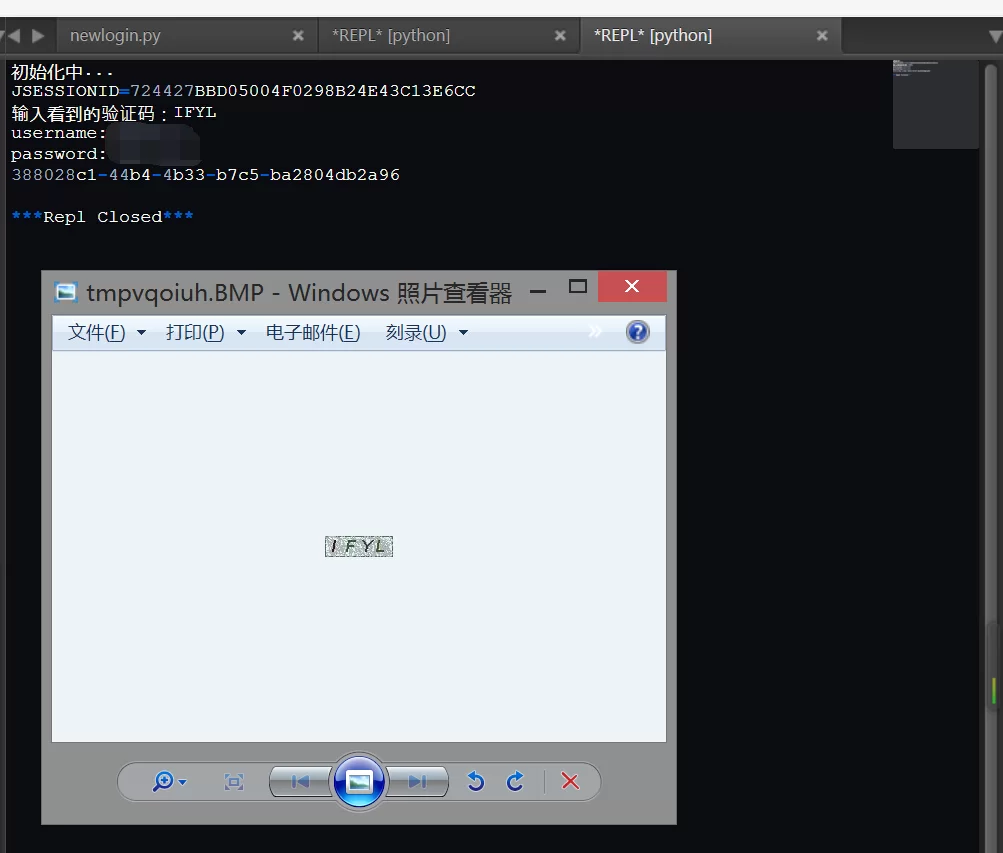Screen dimensions: 1003x853
Task: Click the editor minimap preview
Action: point(935,104)
